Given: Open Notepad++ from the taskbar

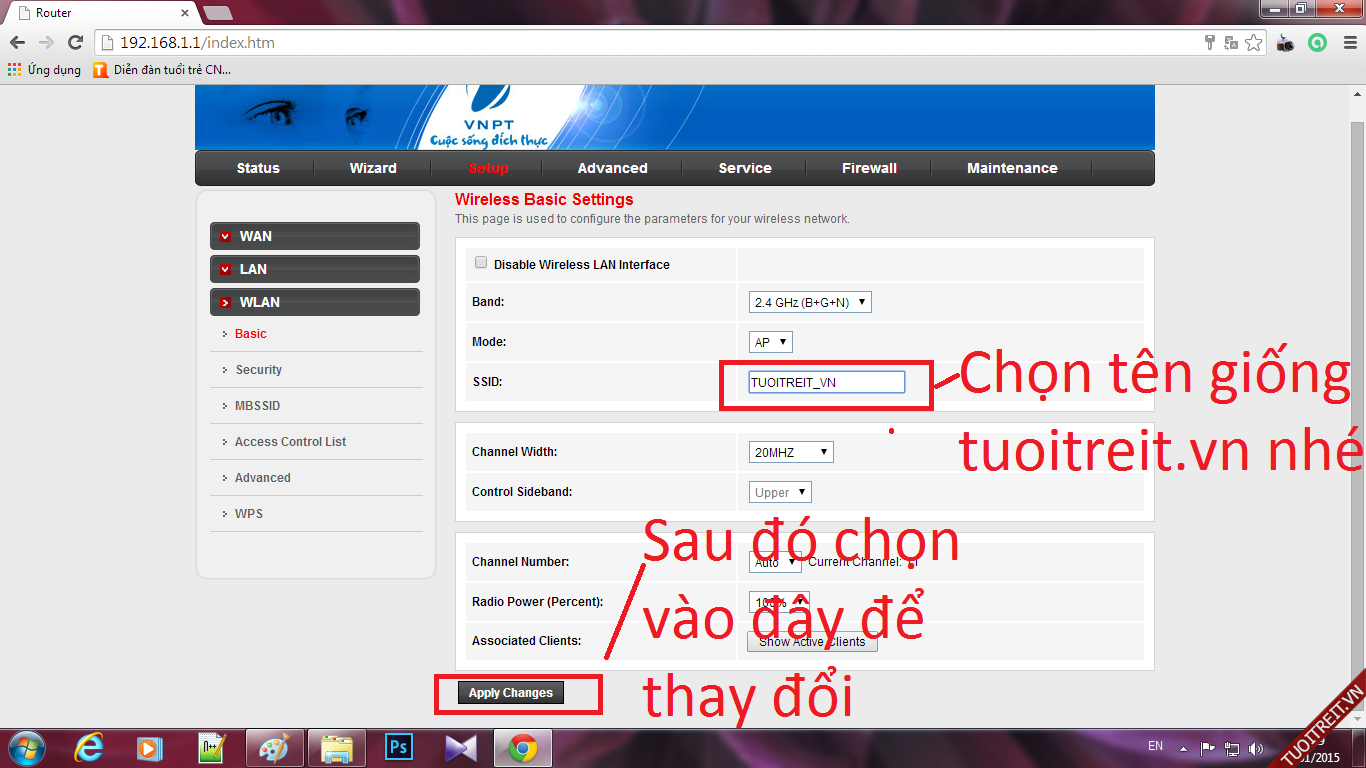Looking at the screenshot, I should [x=212, y=748].
